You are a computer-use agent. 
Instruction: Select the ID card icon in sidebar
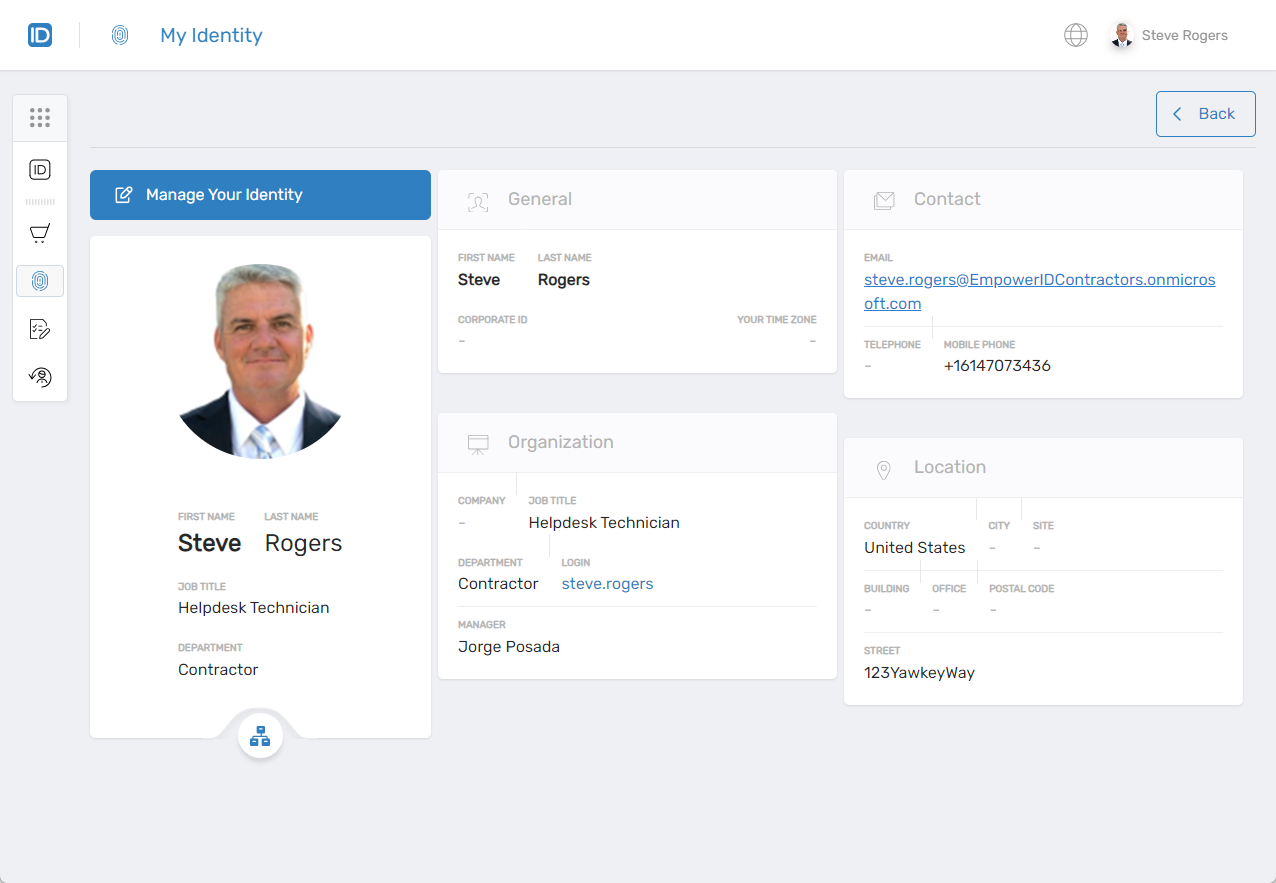pyautogui.click(x=40, y=170)
